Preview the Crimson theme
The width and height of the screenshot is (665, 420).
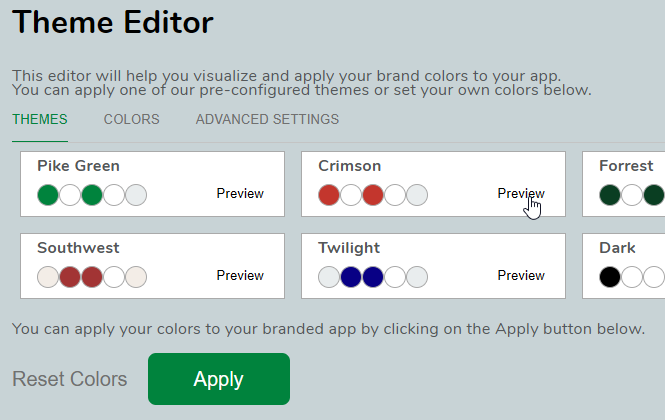(x=521, y=194)
